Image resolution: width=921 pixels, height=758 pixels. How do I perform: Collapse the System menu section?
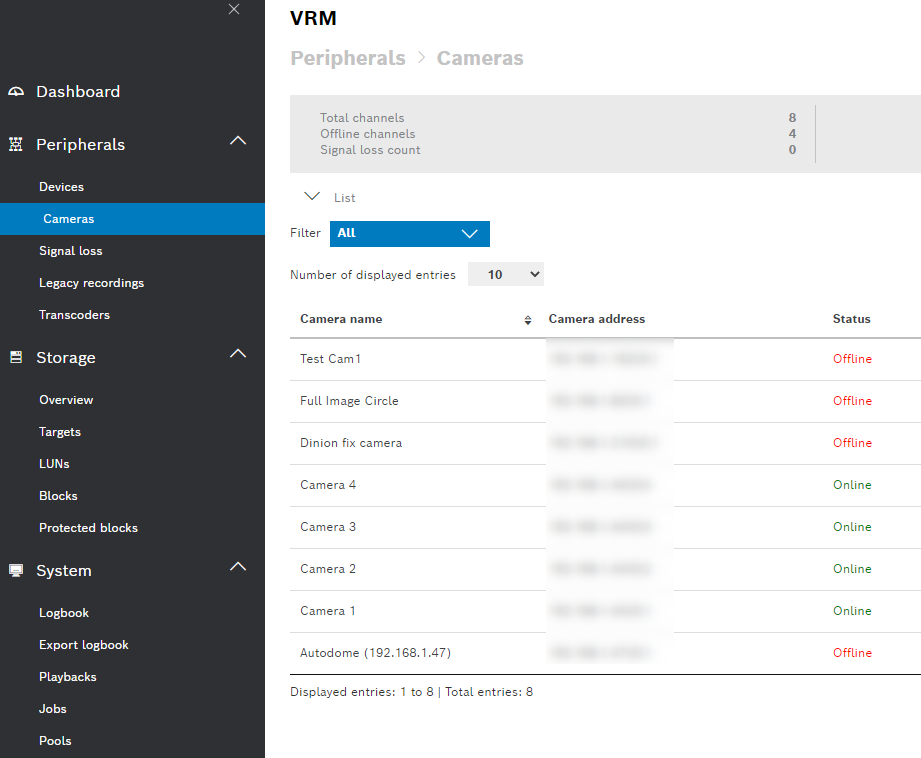pos(238,567)
